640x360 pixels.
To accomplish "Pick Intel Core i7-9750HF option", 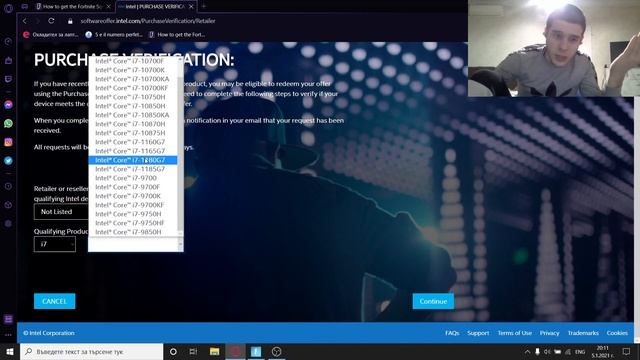I will (133, 222).
